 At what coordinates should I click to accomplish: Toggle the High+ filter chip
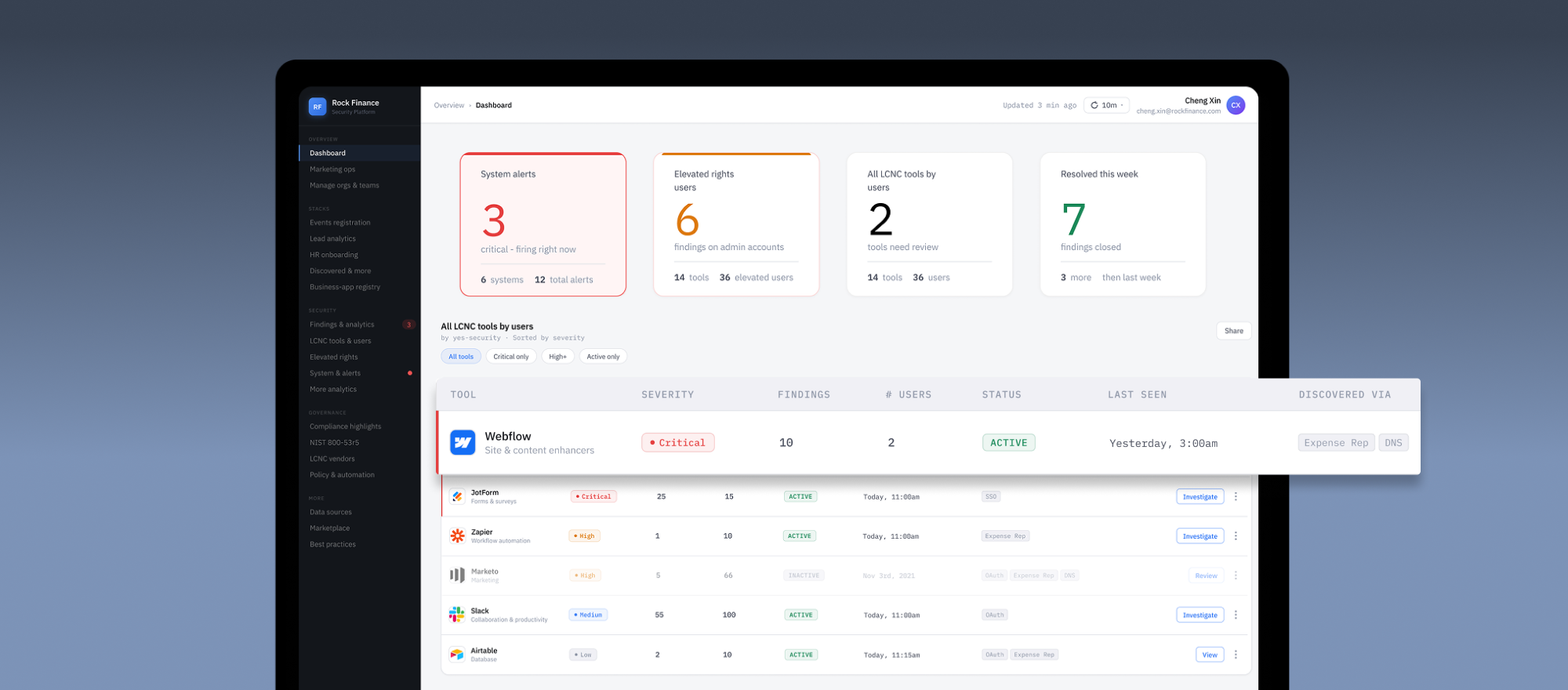(x=557, y=357)
